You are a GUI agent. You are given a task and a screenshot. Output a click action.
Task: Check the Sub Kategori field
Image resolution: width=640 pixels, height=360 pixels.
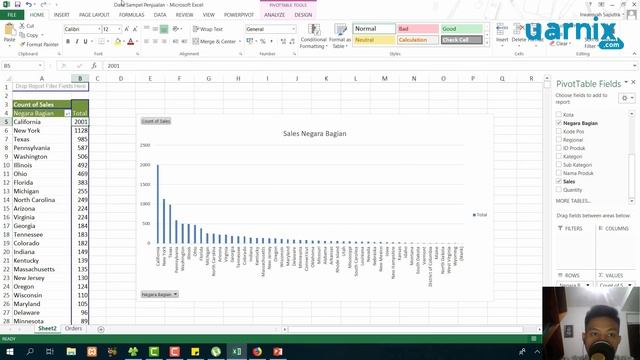559,165
